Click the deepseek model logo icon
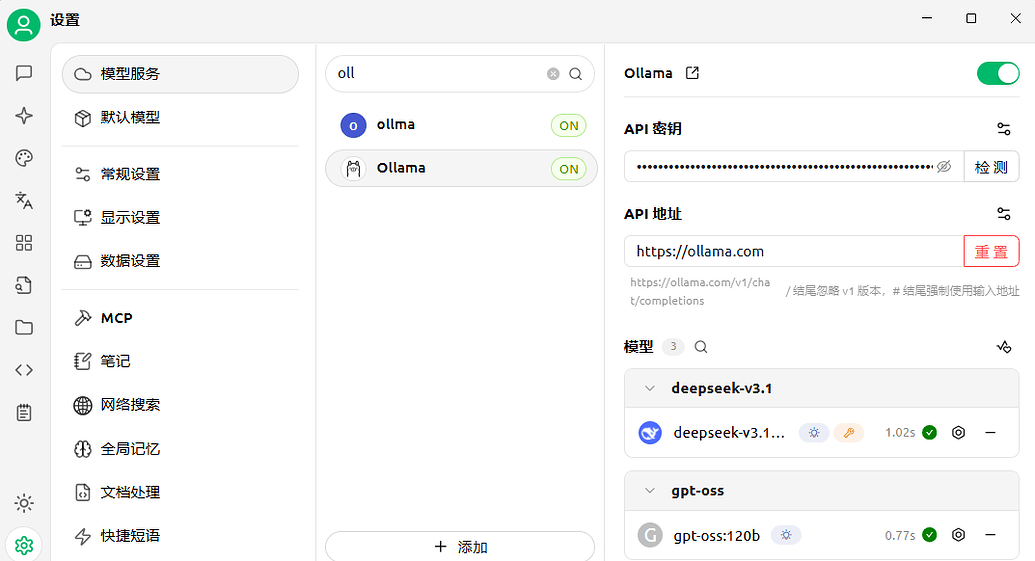 (650, 432)
